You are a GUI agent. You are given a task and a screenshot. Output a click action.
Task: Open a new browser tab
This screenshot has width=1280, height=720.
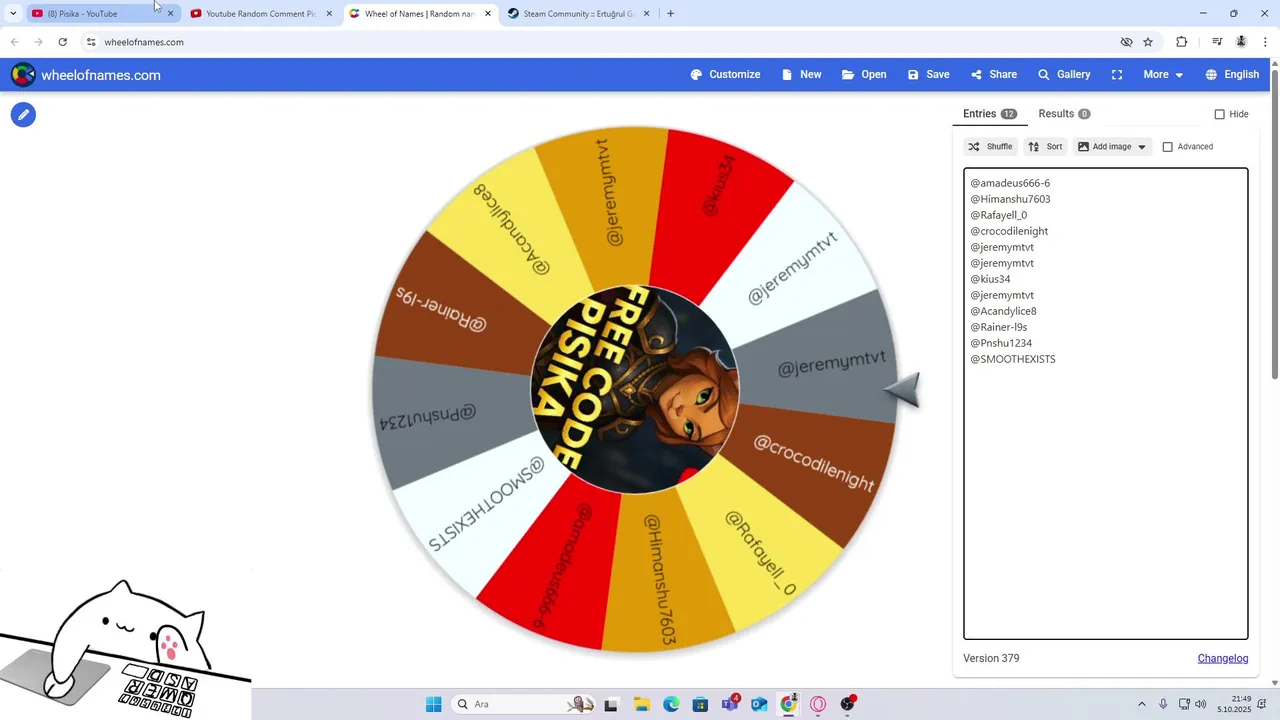click(x=670, y=14)
